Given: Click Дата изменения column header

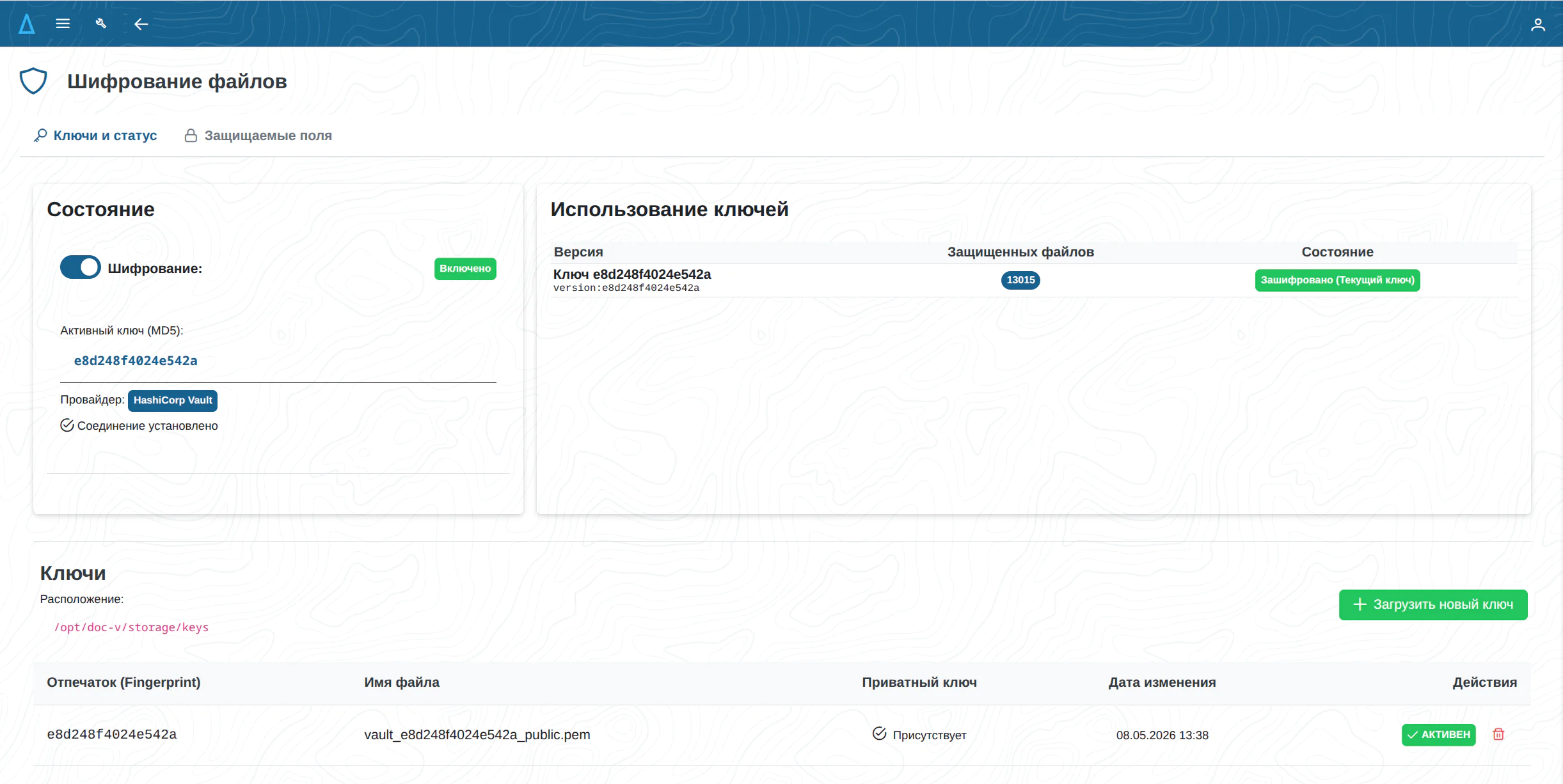Looking at the screenshot, I should [1162, 682].
